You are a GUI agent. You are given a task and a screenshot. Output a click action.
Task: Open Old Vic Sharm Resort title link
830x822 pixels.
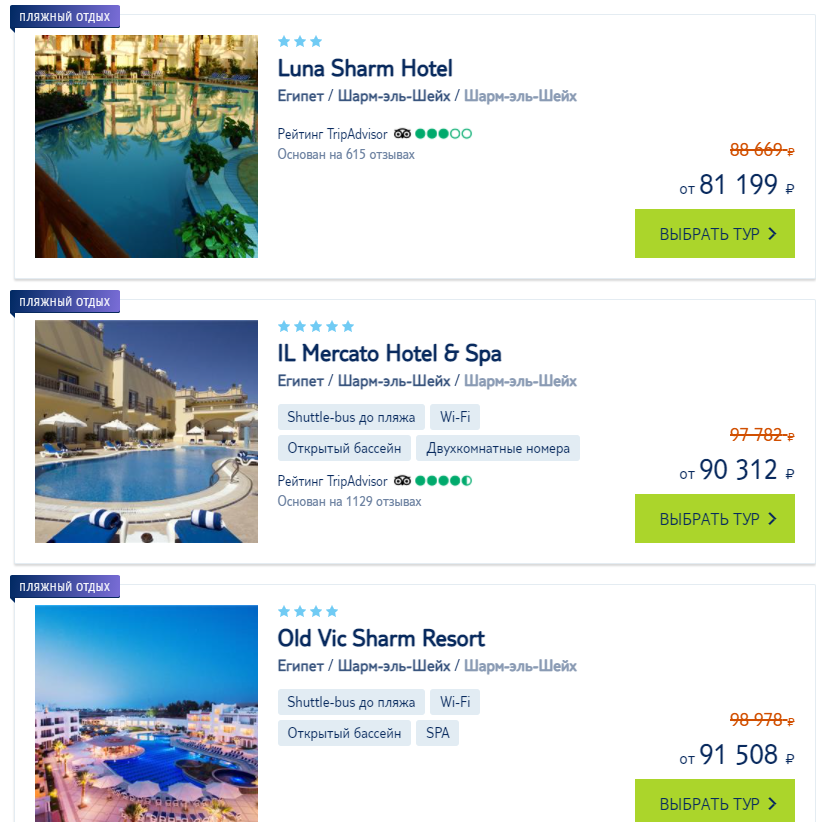381,638
